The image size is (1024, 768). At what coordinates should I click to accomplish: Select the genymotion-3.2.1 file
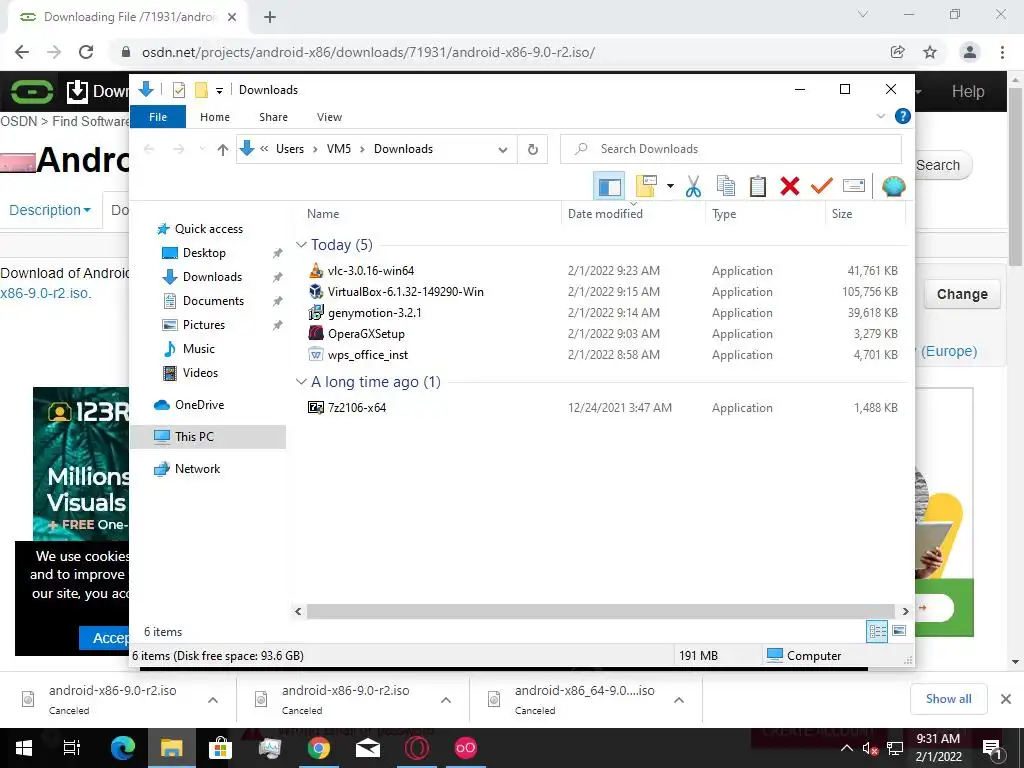click(374, 313)
